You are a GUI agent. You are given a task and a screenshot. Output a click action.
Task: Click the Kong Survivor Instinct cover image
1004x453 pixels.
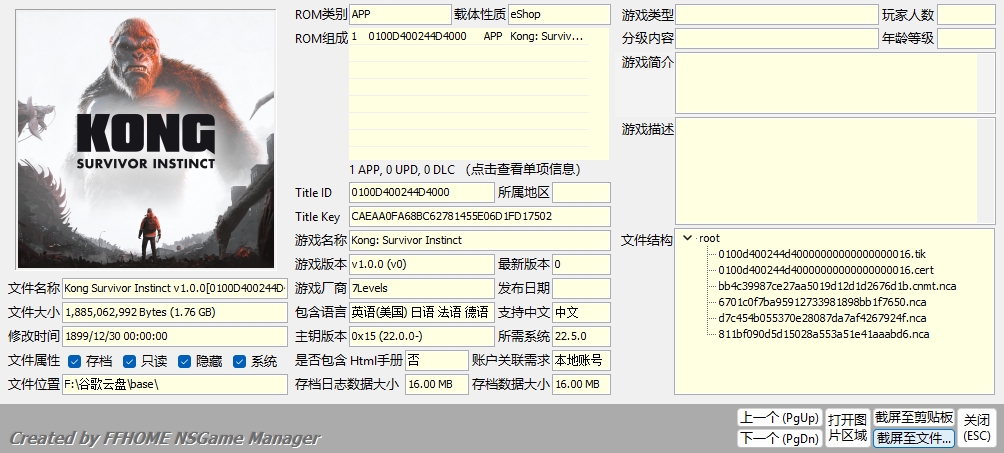(146, 139)
